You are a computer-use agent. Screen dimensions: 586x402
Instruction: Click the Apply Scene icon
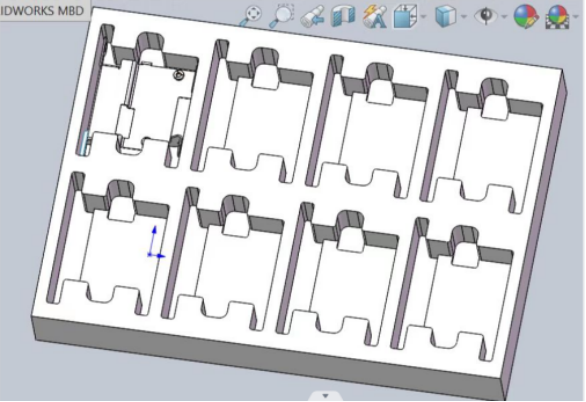pyautogui.click(x=557, y=17)
